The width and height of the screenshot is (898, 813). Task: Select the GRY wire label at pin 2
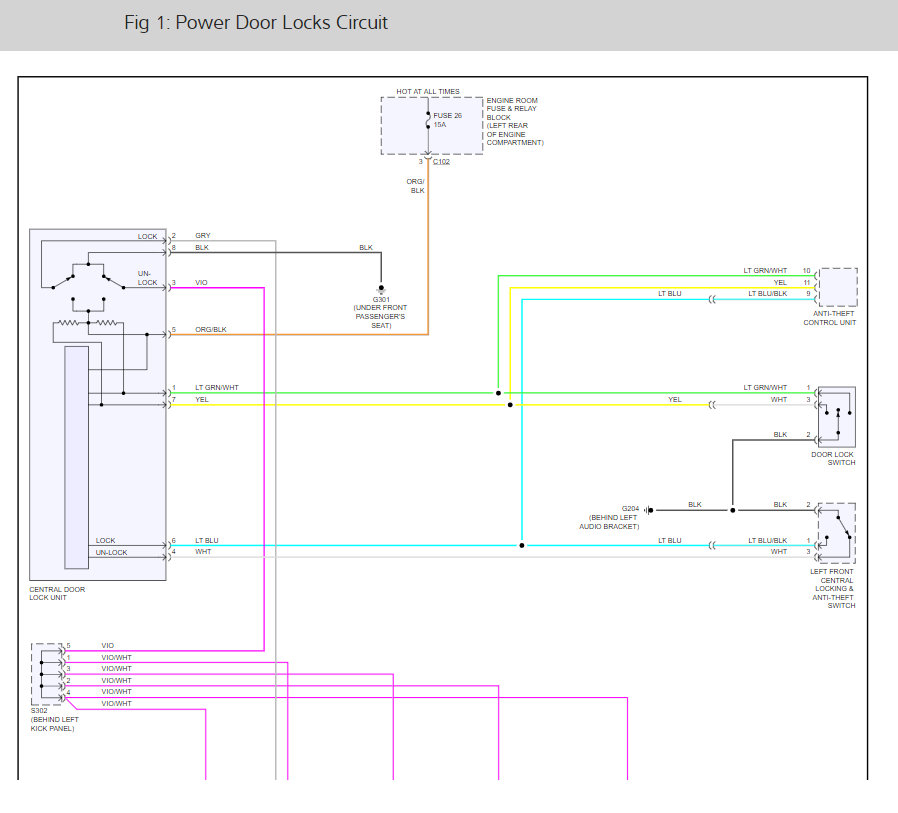coord(203,236)
